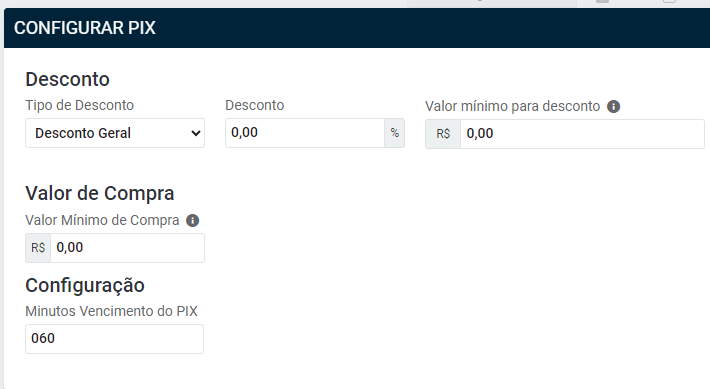This screenshot has height=389, width=710.
Task: Click the % suffix on the Desconto field
Action: [394, 133]
